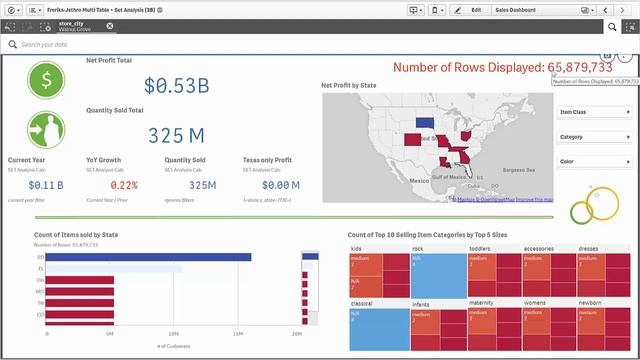Select the toddlers medium treemap tile
The width and height of the screenshot is (640, 360).
482,267
